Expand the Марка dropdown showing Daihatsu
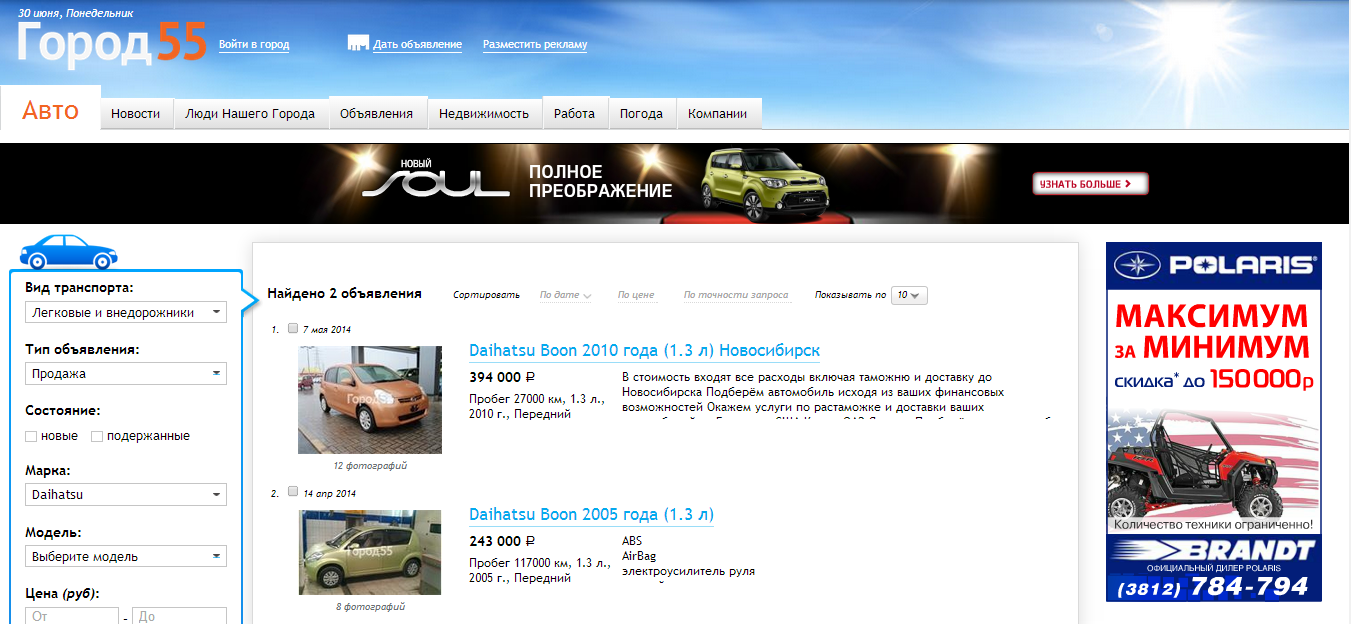Image resolution: width=1351 pixels, height=624 pixels. (x=126, y=494)
